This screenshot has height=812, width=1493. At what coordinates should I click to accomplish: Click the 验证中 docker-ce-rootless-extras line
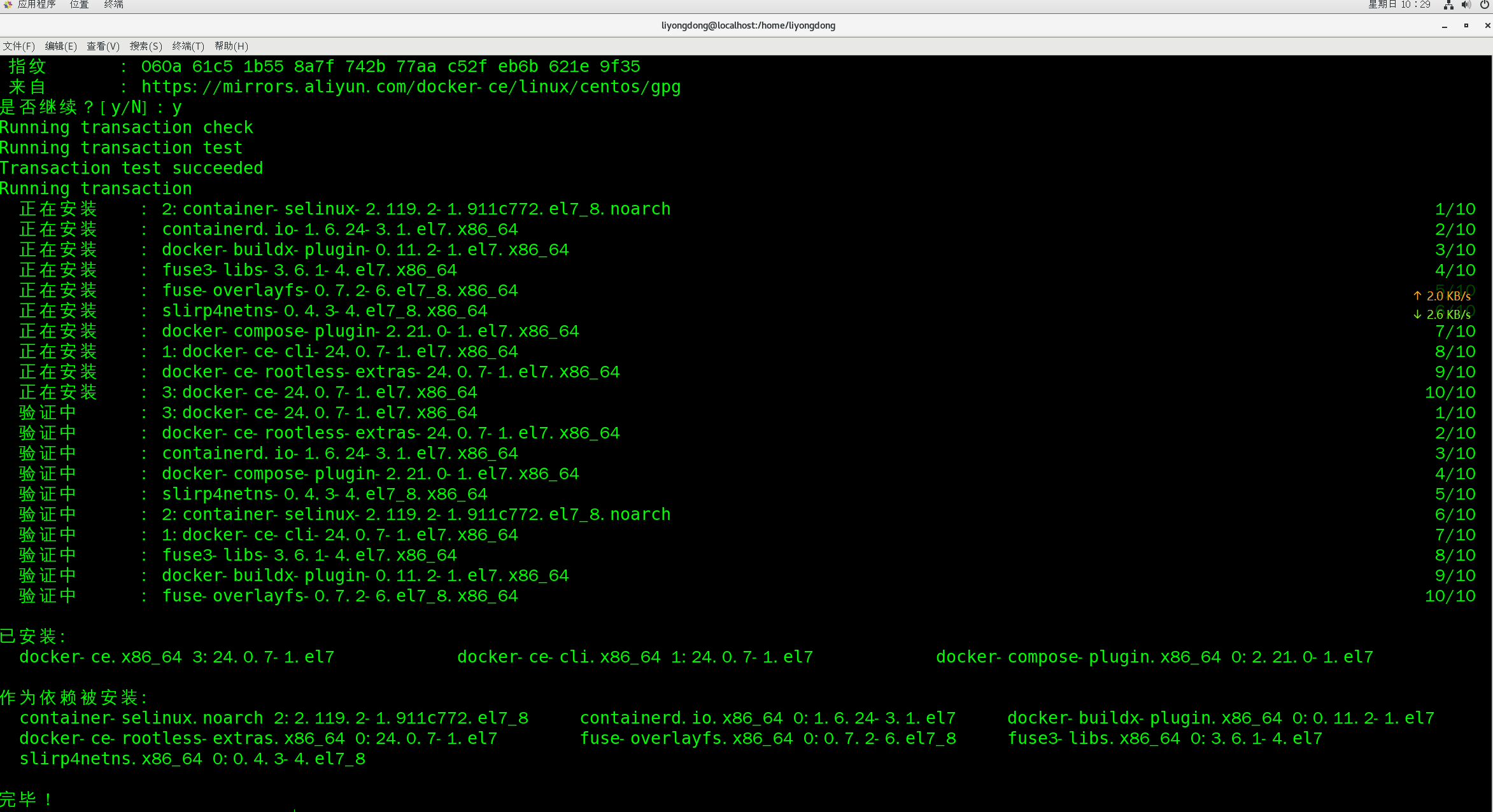[x=747, y=433]
